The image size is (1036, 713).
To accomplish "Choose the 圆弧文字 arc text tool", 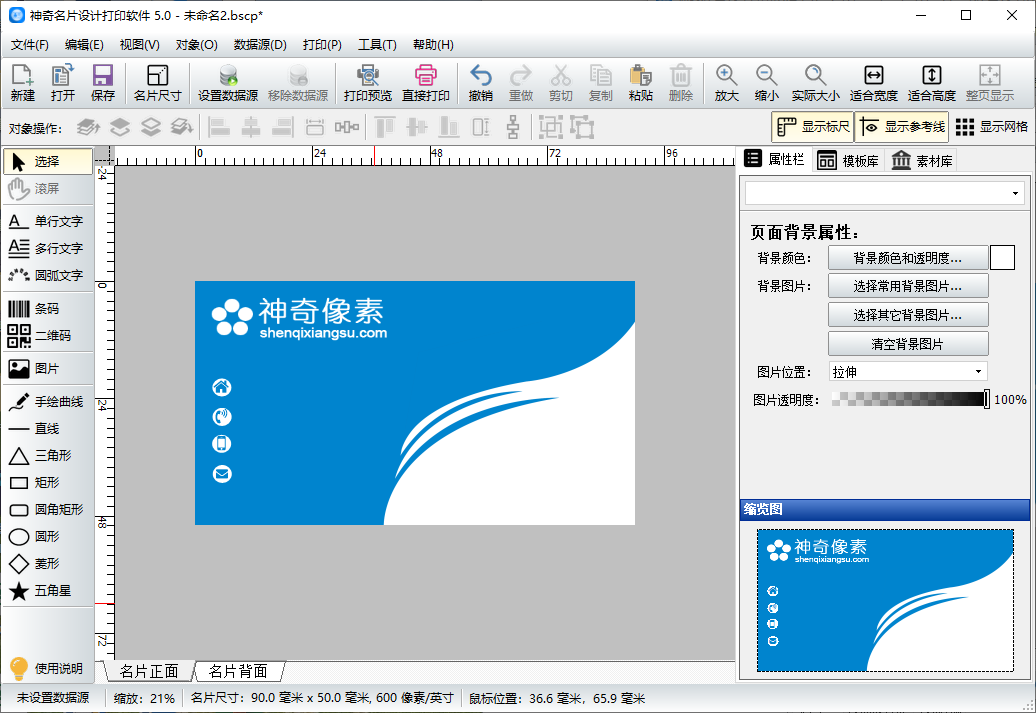I will click(x=47, y=275).
